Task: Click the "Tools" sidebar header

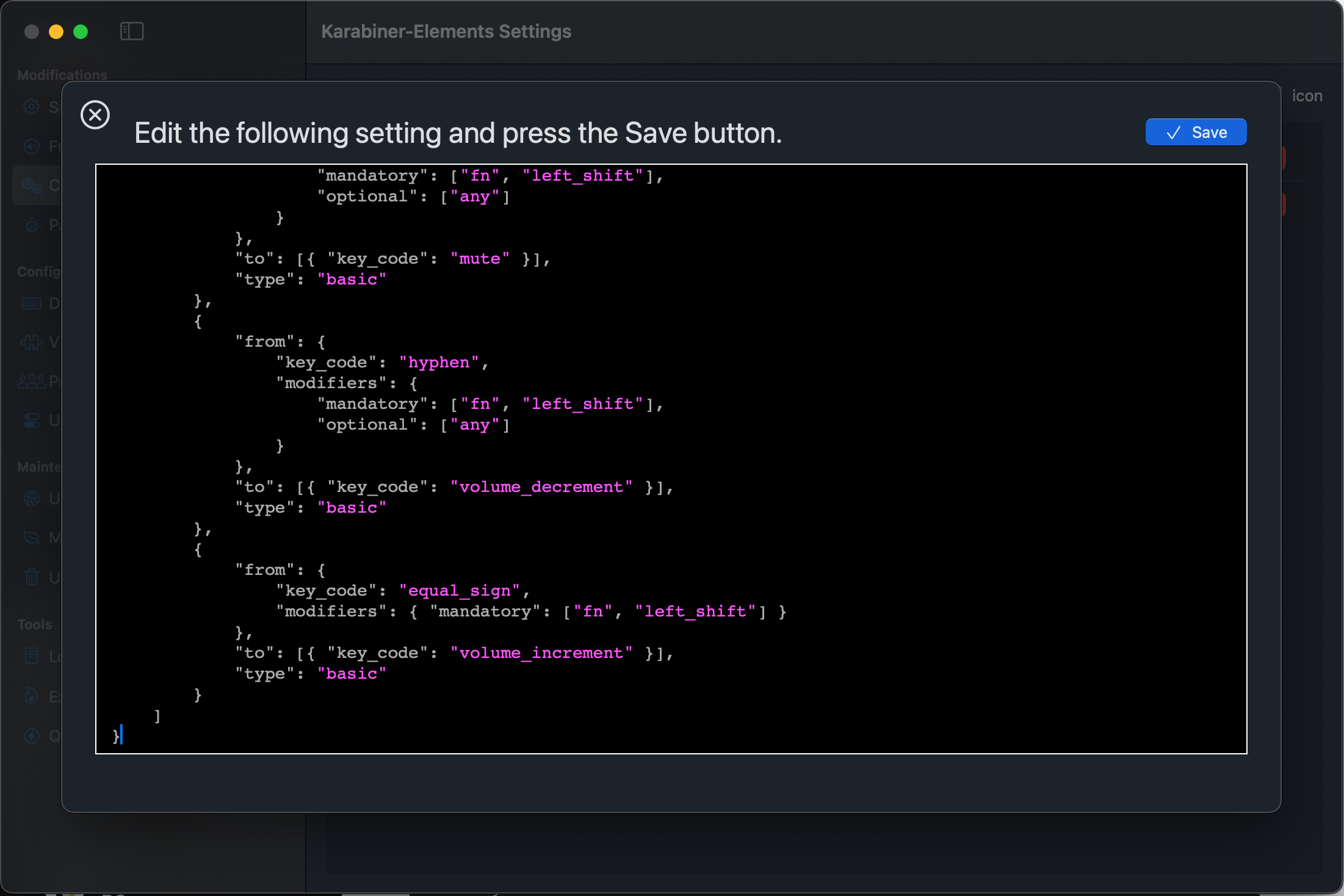Action: point(35,624)
